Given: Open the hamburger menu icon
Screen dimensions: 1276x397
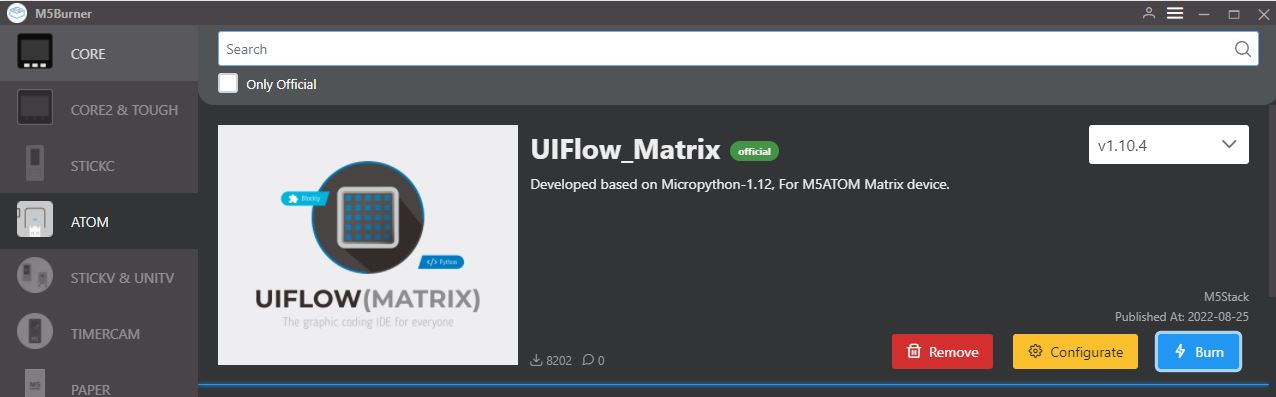Looking at the screenshot, I should 1175,13.
